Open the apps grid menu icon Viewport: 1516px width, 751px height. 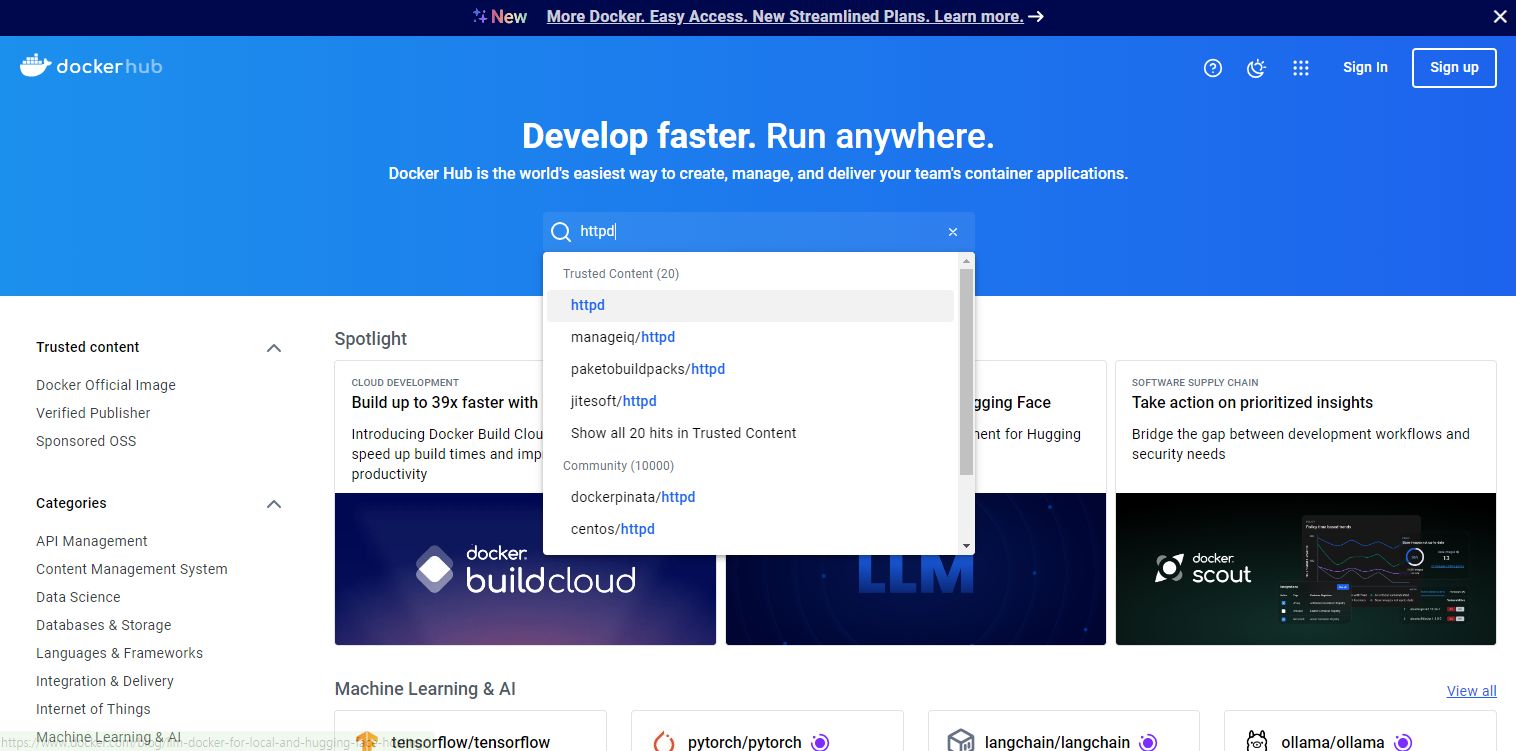[1301, 68]
